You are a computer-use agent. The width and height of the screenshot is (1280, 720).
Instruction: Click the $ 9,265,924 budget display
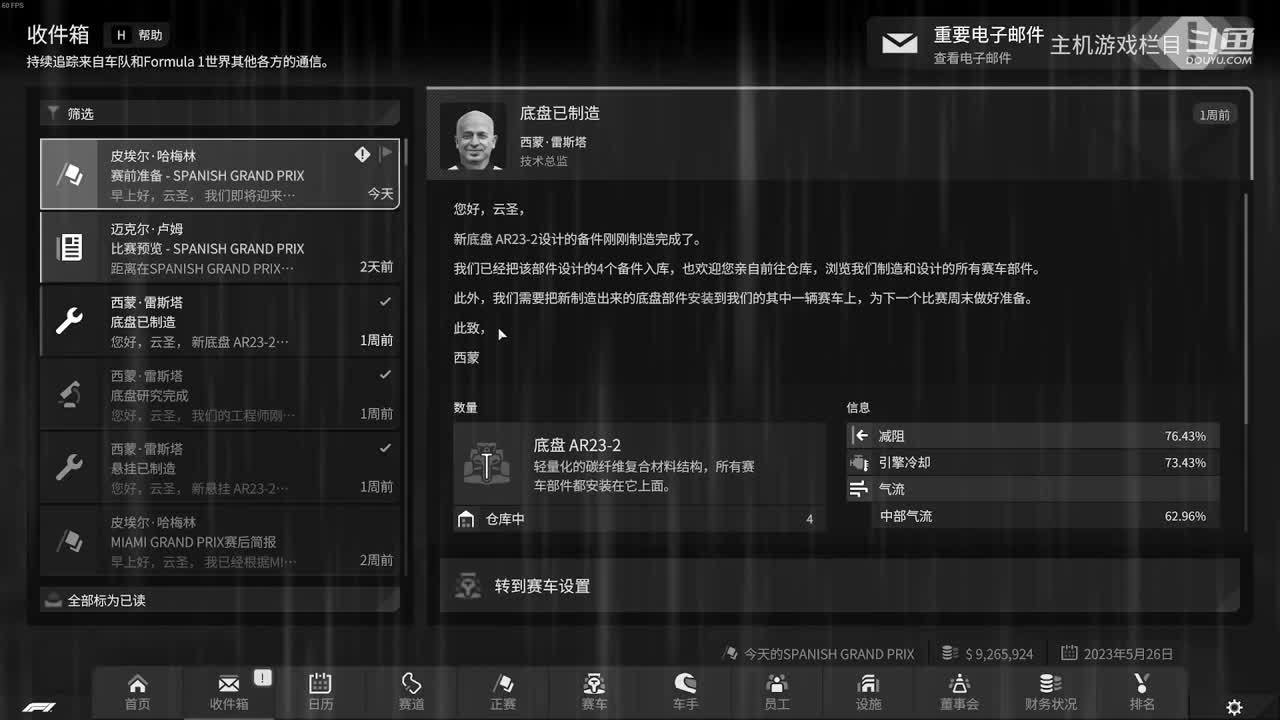coord(988,654)
